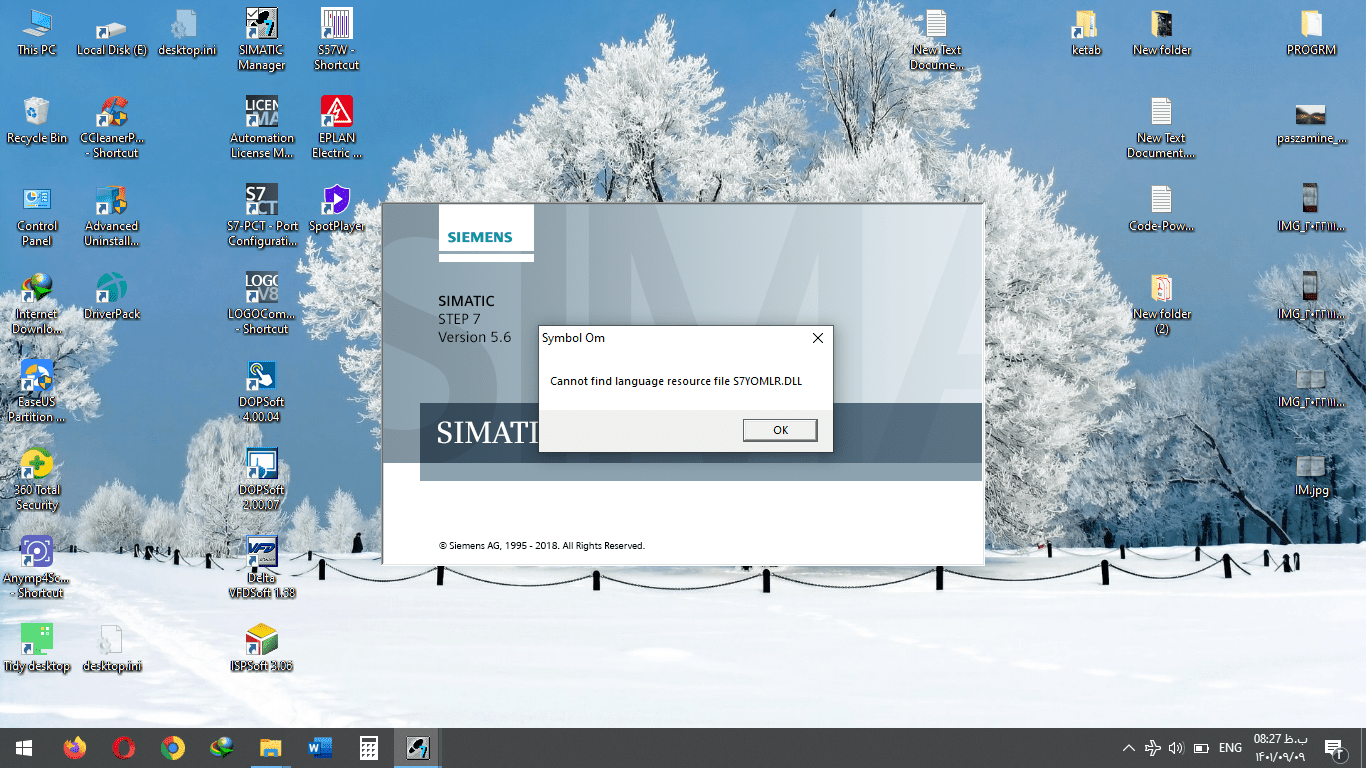Open Firefox from the taskbar
This screenshot has height=768, width=1366.
(x=74, y=747)
